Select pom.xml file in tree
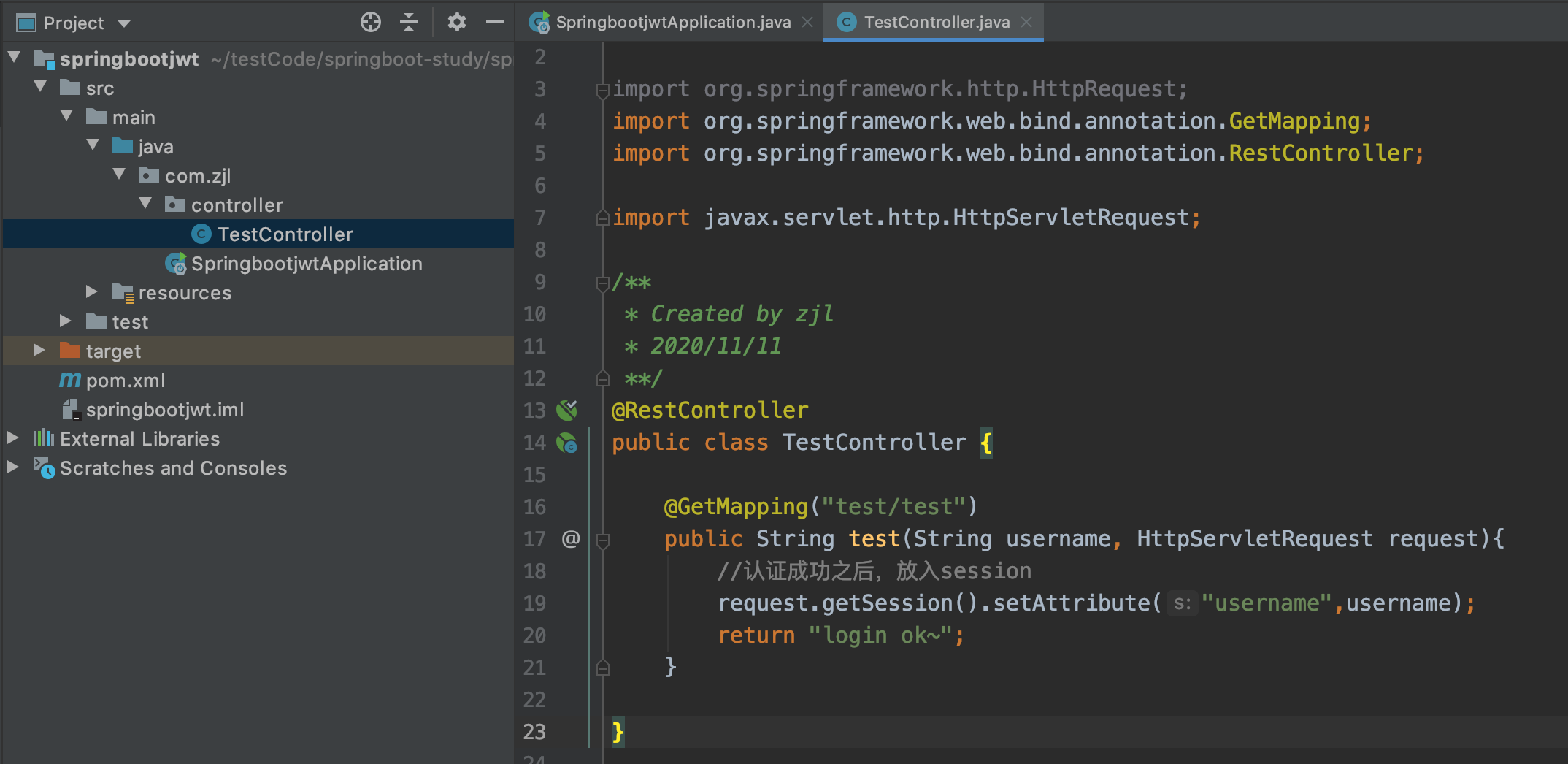The image size is (1568, 764). pyautogui.click(x=126, y=380)
